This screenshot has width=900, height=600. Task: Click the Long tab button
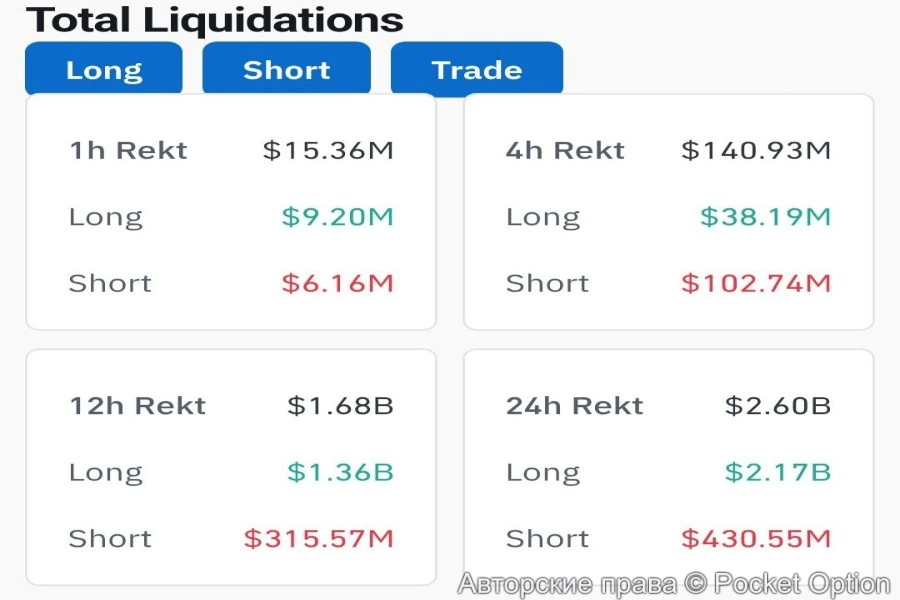coord(104,70)
